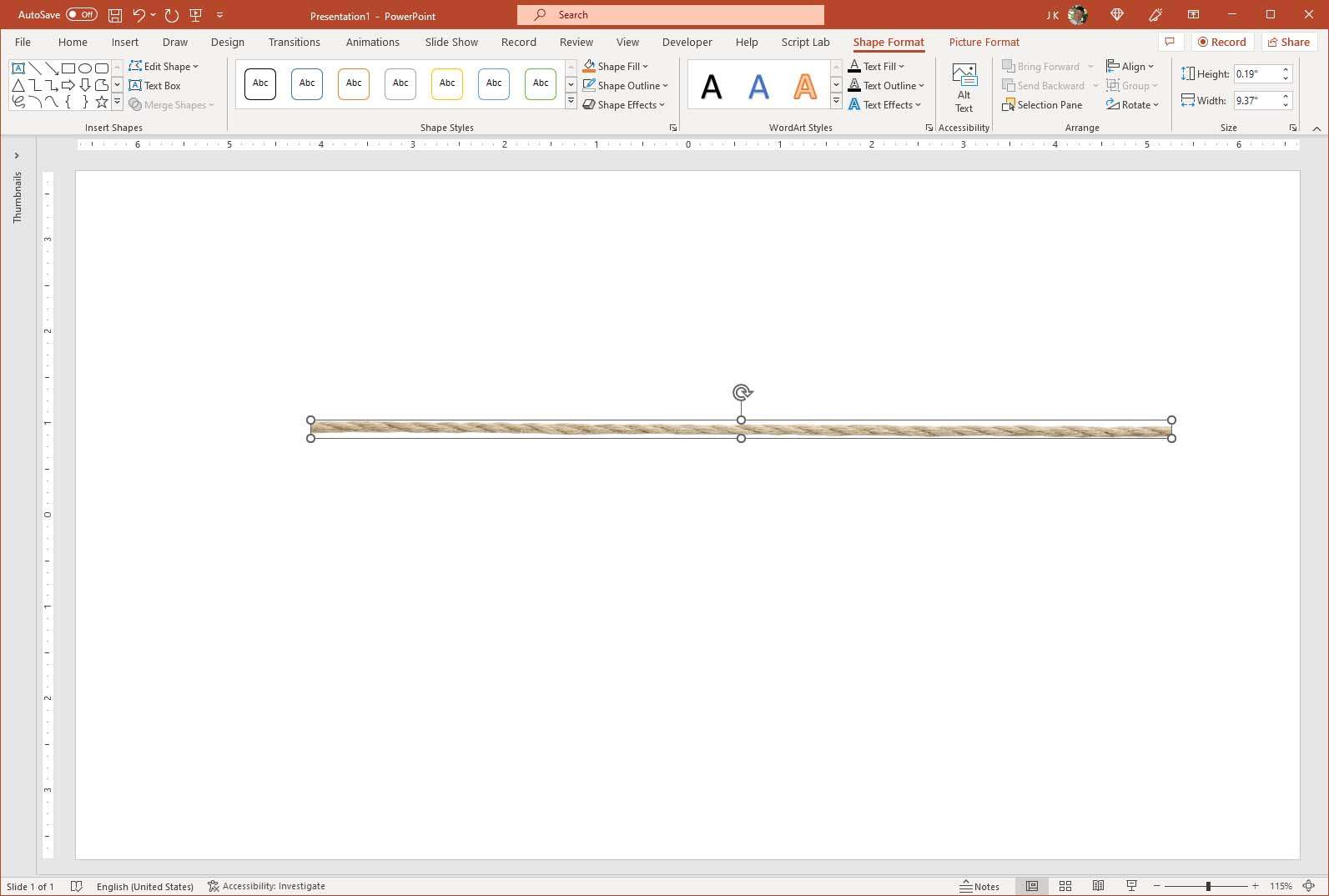Image resolution: width=1329 pixels, height=896 pixels.
Task: Apply the black outline shape style
Action: [260, 84]
